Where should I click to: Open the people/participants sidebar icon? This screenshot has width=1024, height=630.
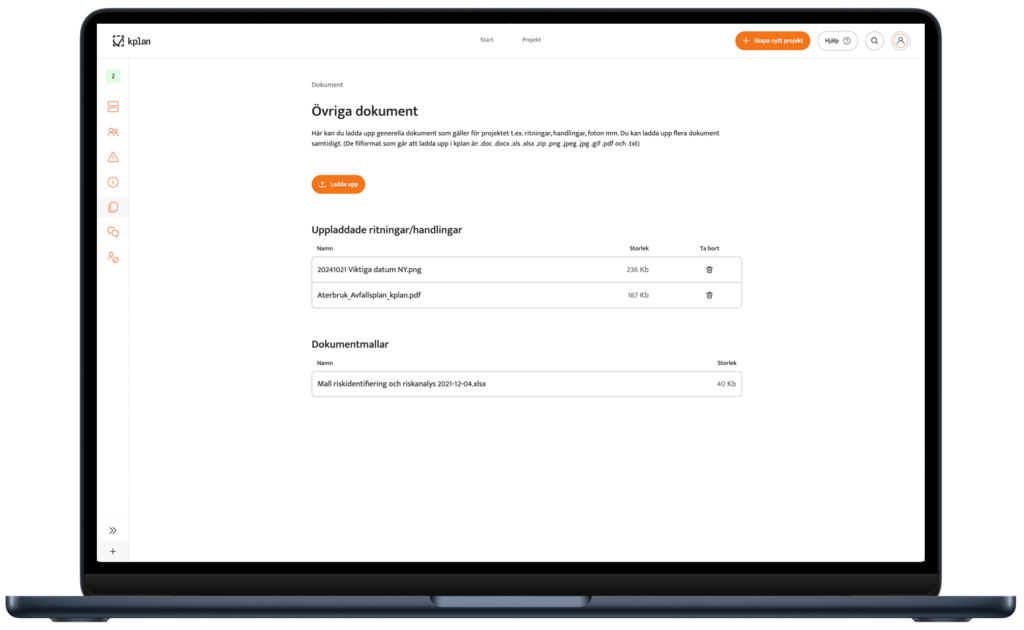[x=113, y=132]
